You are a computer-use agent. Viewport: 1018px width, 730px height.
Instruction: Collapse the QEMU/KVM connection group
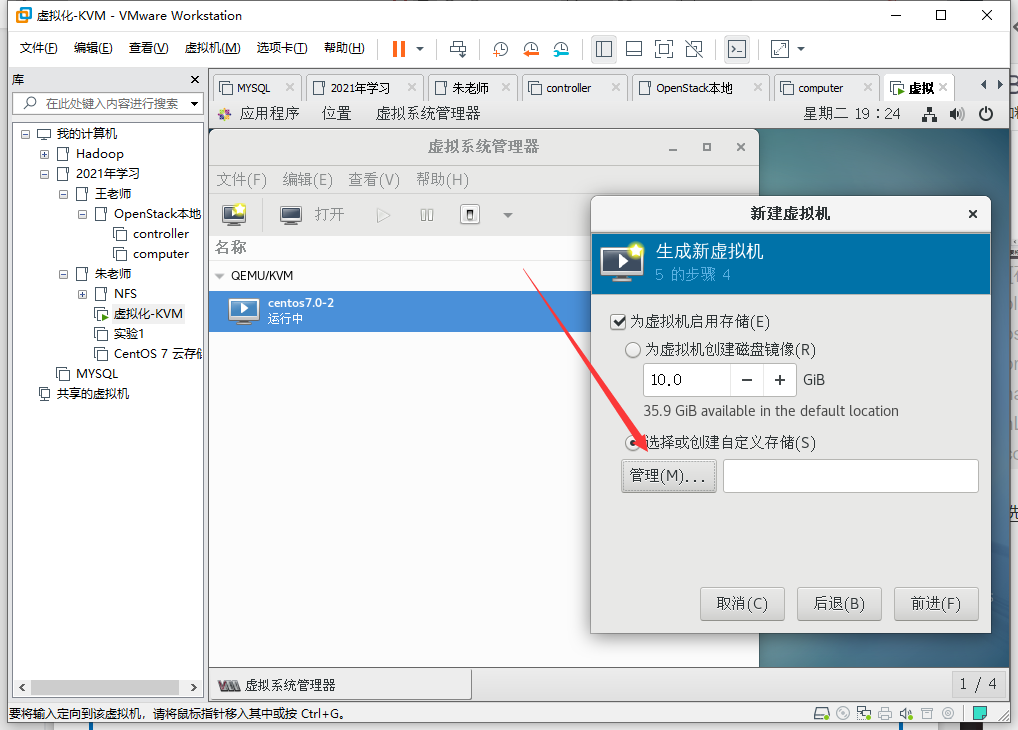(219, 276)
